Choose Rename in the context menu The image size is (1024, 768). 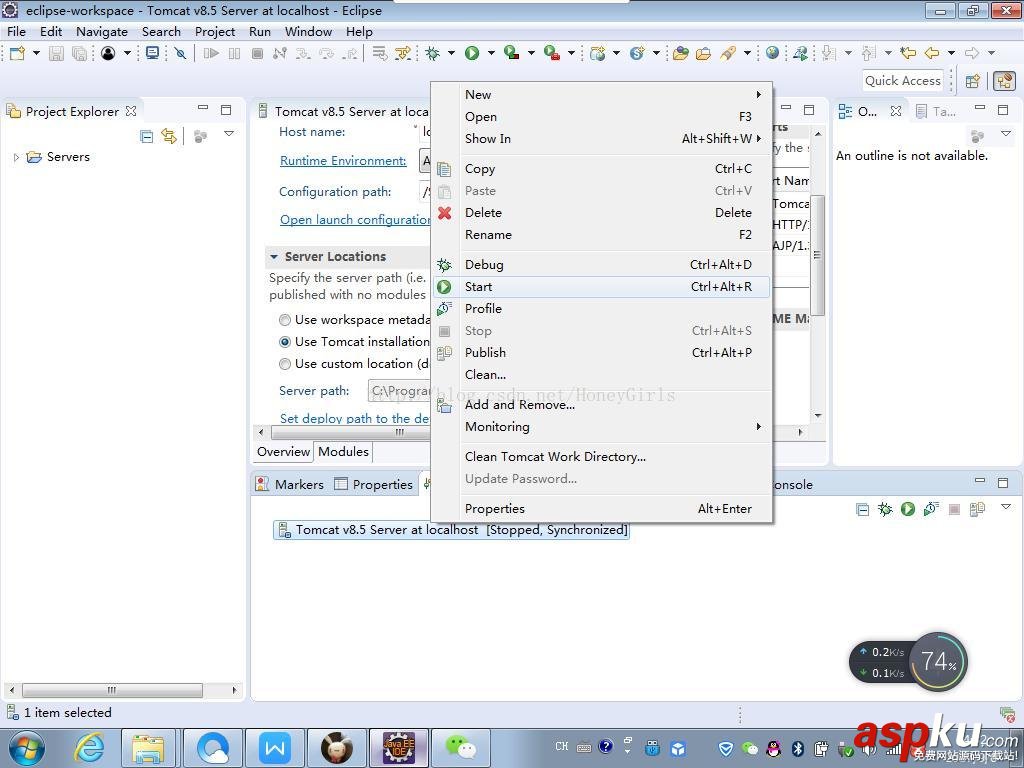click(601, 235)
